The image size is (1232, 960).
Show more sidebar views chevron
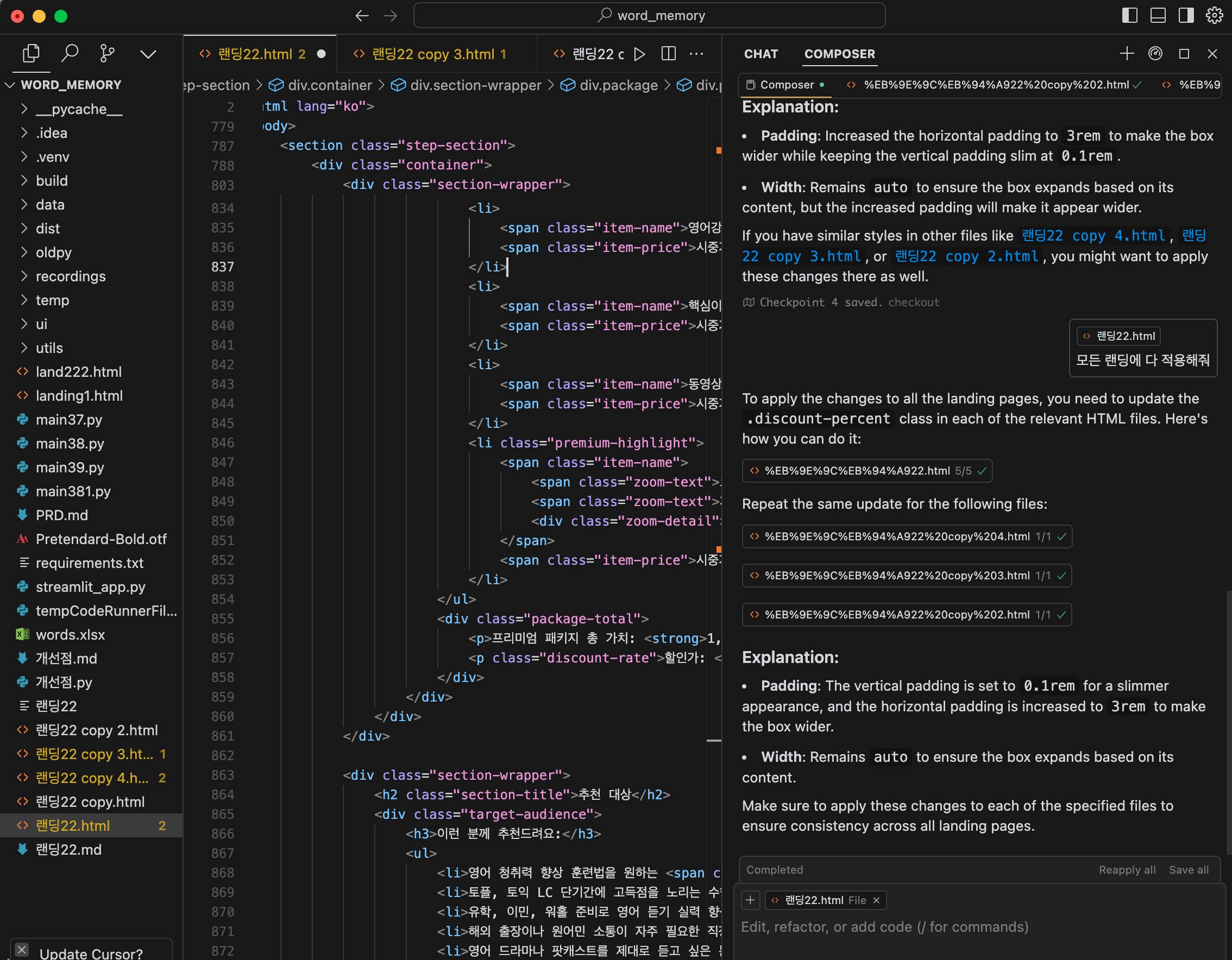148,54
